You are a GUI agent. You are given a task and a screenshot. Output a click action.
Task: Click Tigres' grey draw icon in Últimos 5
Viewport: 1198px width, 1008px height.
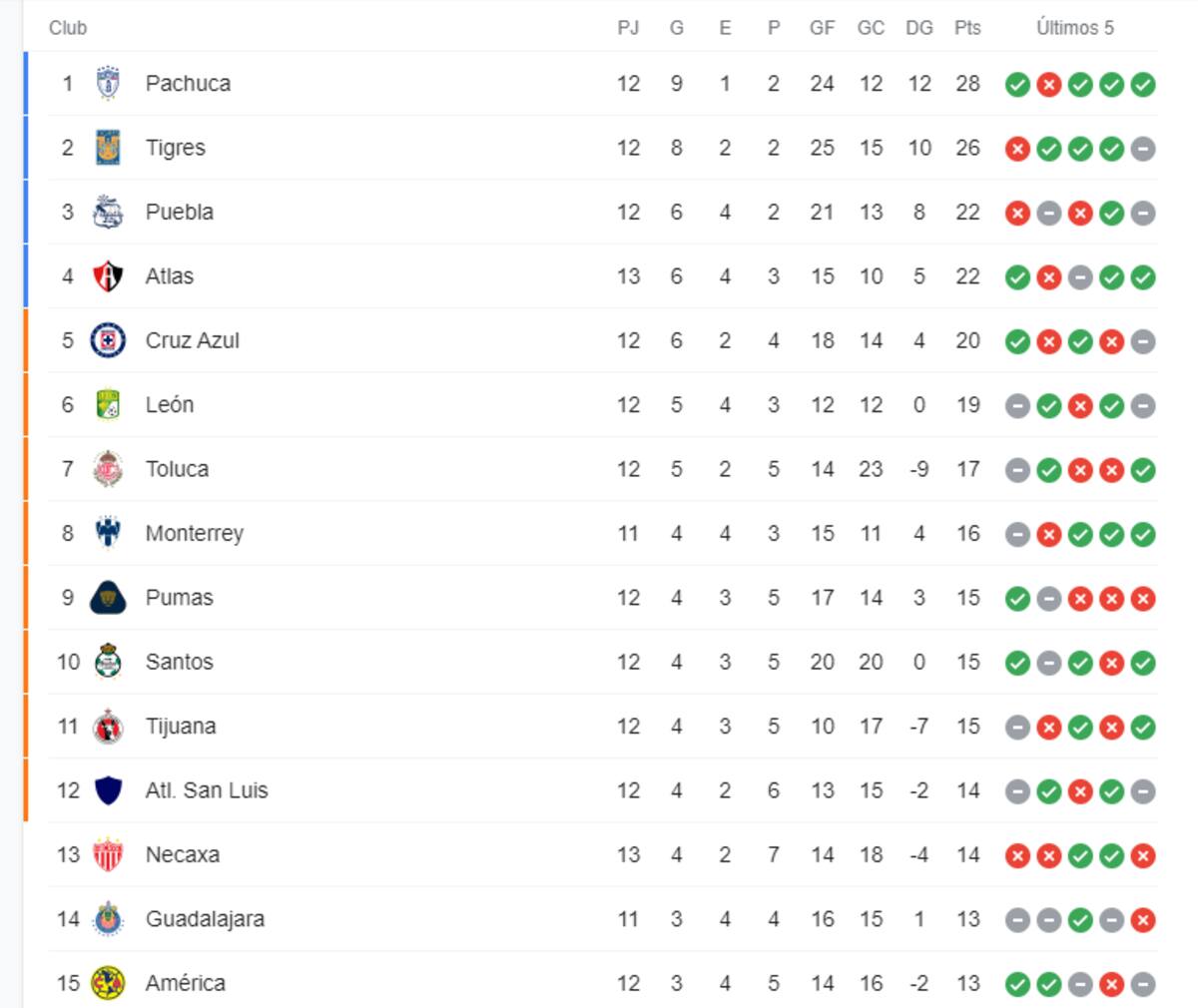(1143, 149)
